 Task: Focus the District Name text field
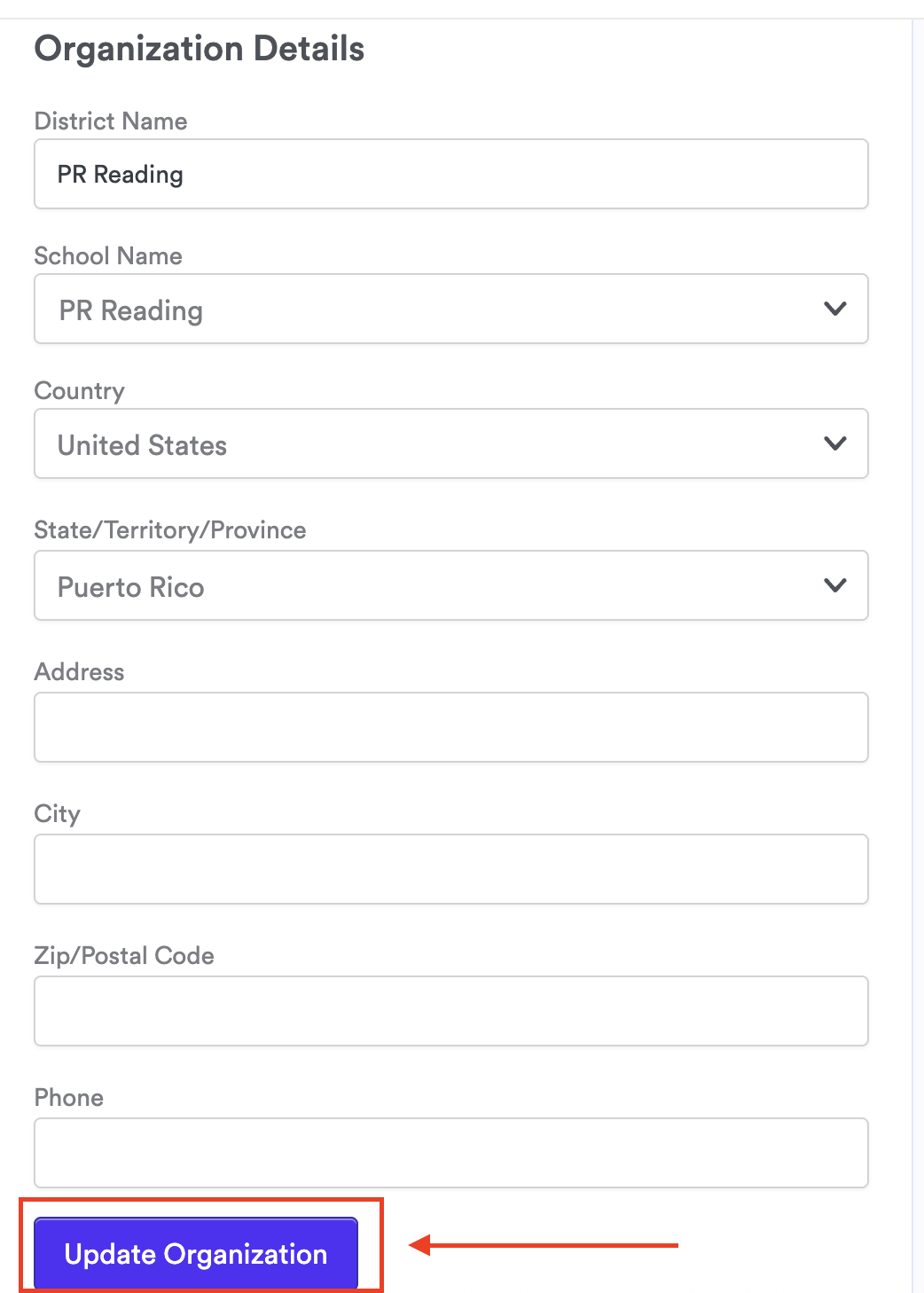pos(450,175)
